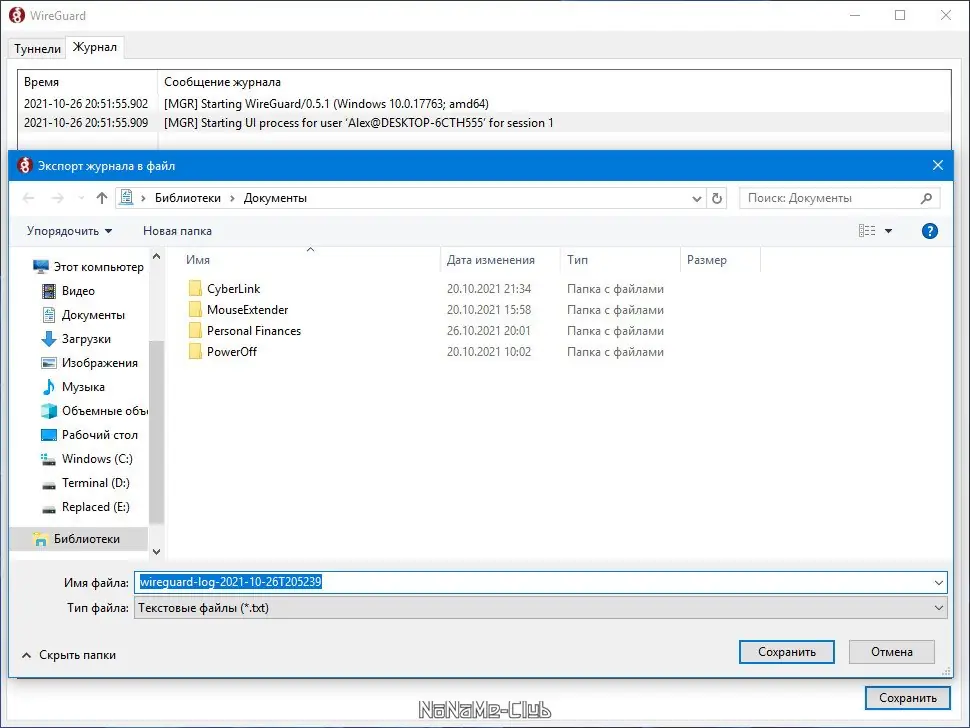Open Загрузки in the sidebar
970x728 pixels.
click(x=75, y=339)
